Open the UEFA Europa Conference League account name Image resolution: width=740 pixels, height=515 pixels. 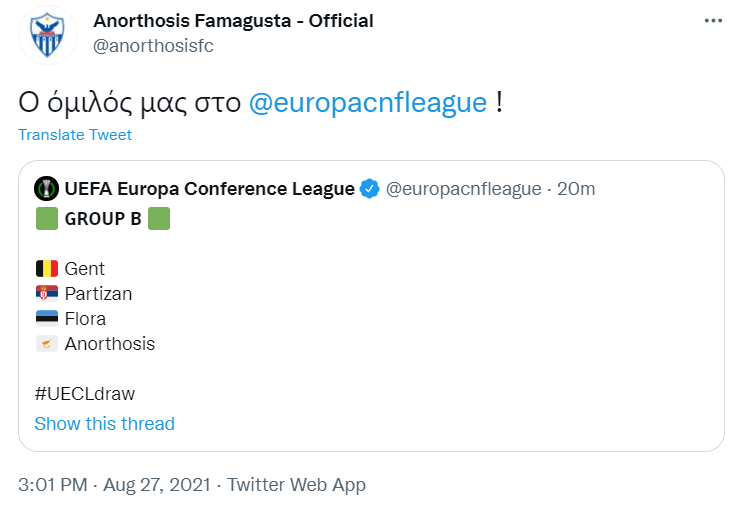pos(210,189)
